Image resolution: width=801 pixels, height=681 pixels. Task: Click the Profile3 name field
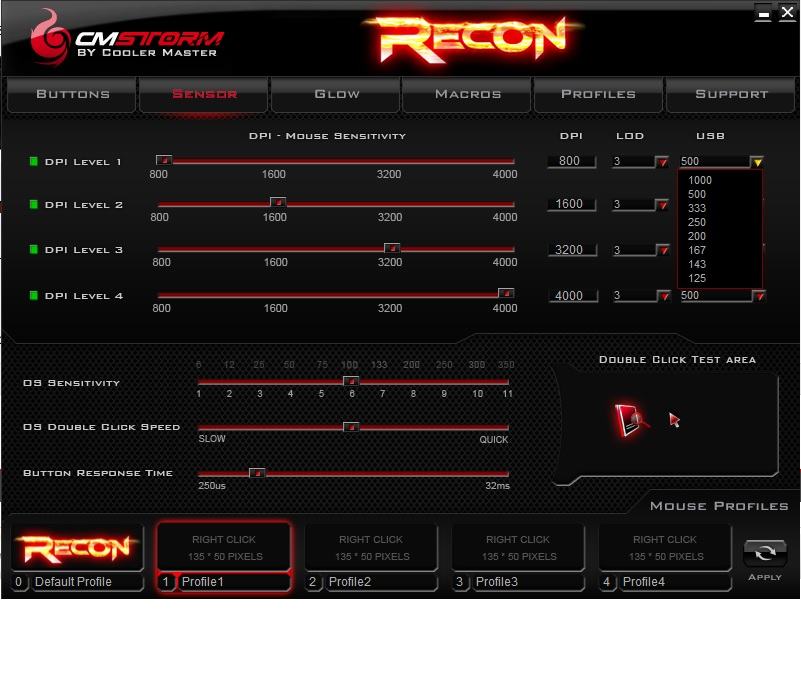528,582
